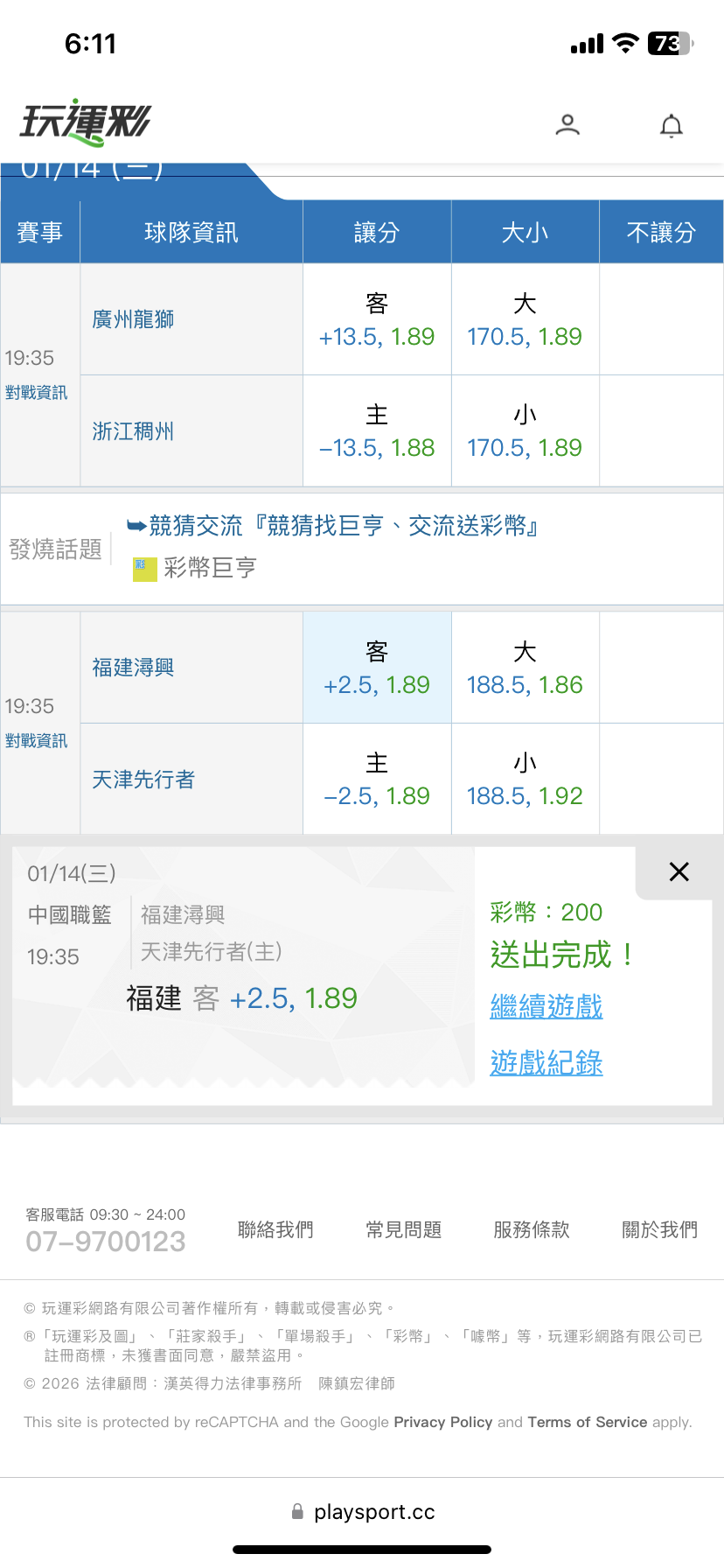Go to 服務條款 in footer

(532, 1230)
